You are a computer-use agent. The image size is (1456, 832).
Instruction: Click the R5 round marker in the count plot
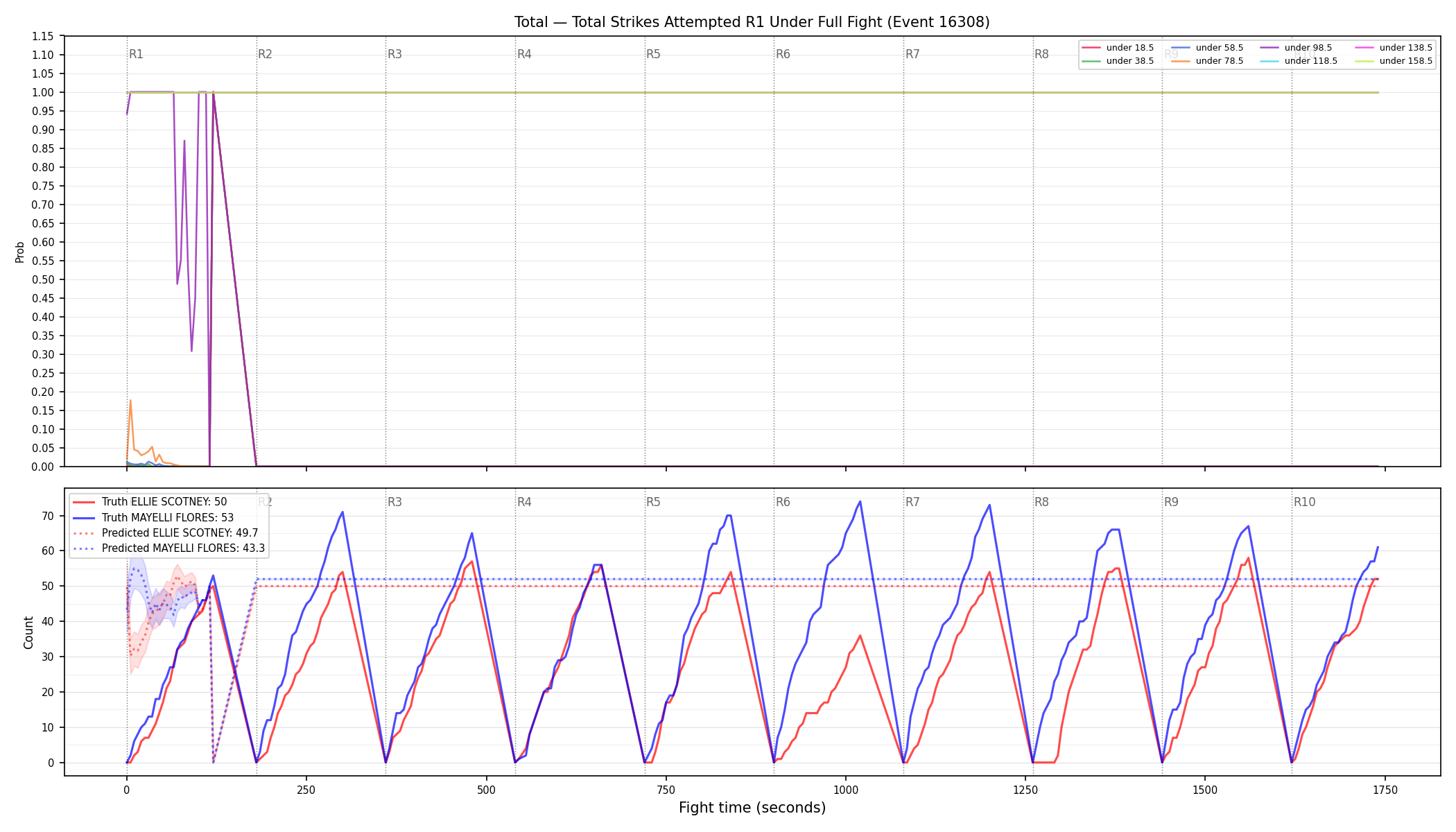pos(653,502)
